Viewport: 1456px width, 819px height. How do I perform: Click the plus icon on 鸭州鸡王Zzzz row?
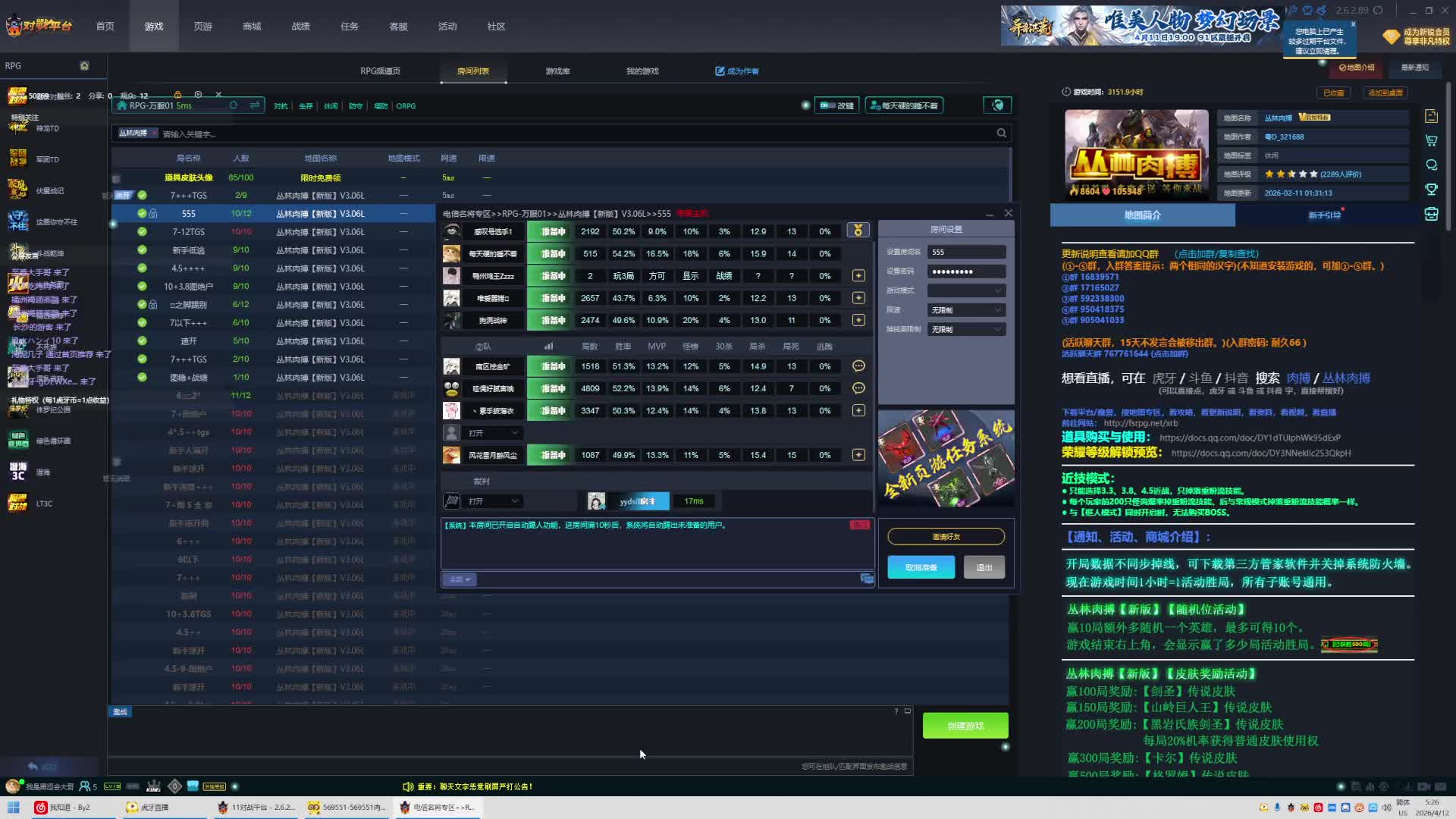pyautogui.click(x=858, y=276)
